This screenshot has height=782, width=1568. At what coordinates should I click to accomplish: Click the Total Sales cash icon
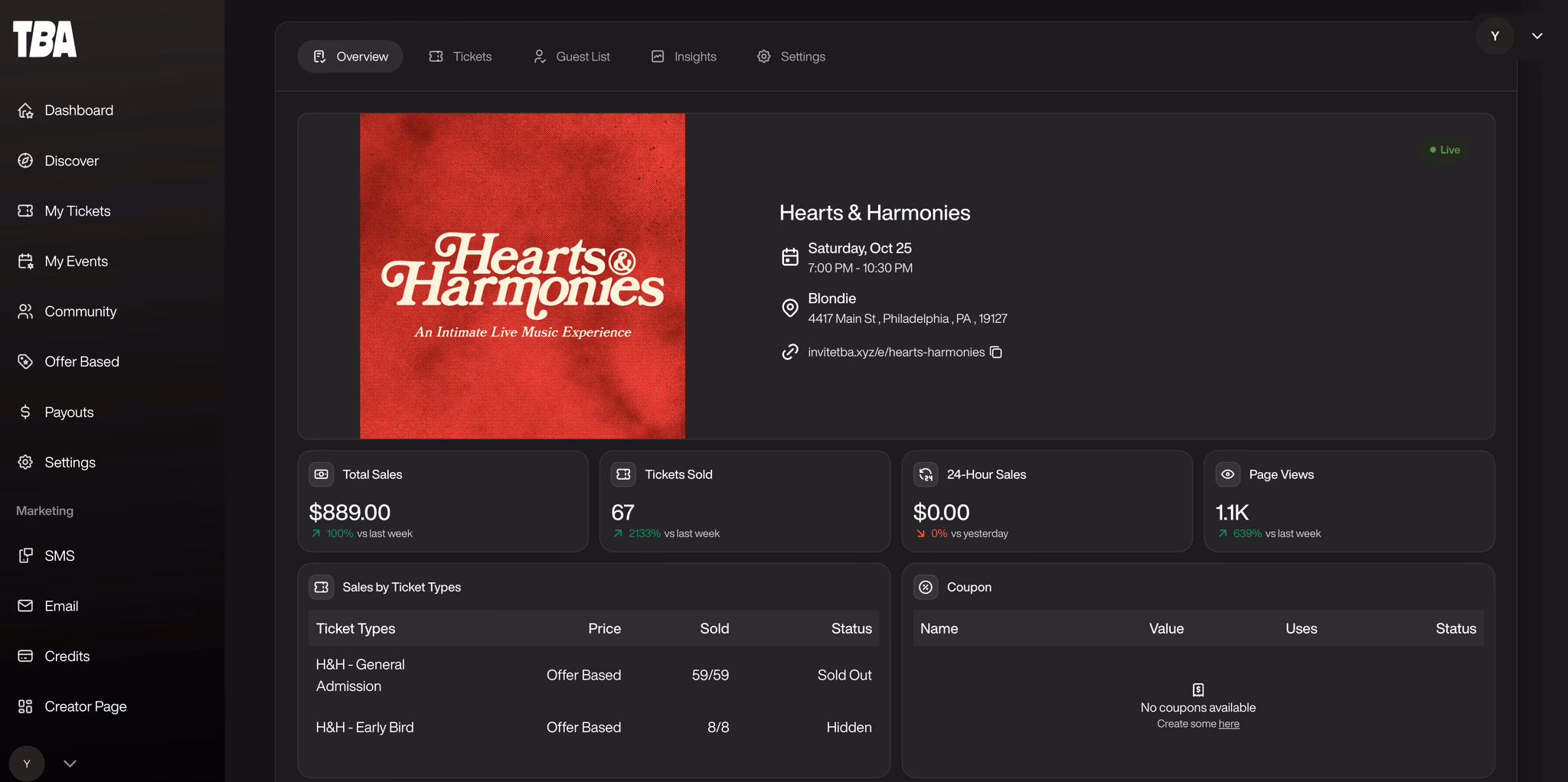click(322, 474)
